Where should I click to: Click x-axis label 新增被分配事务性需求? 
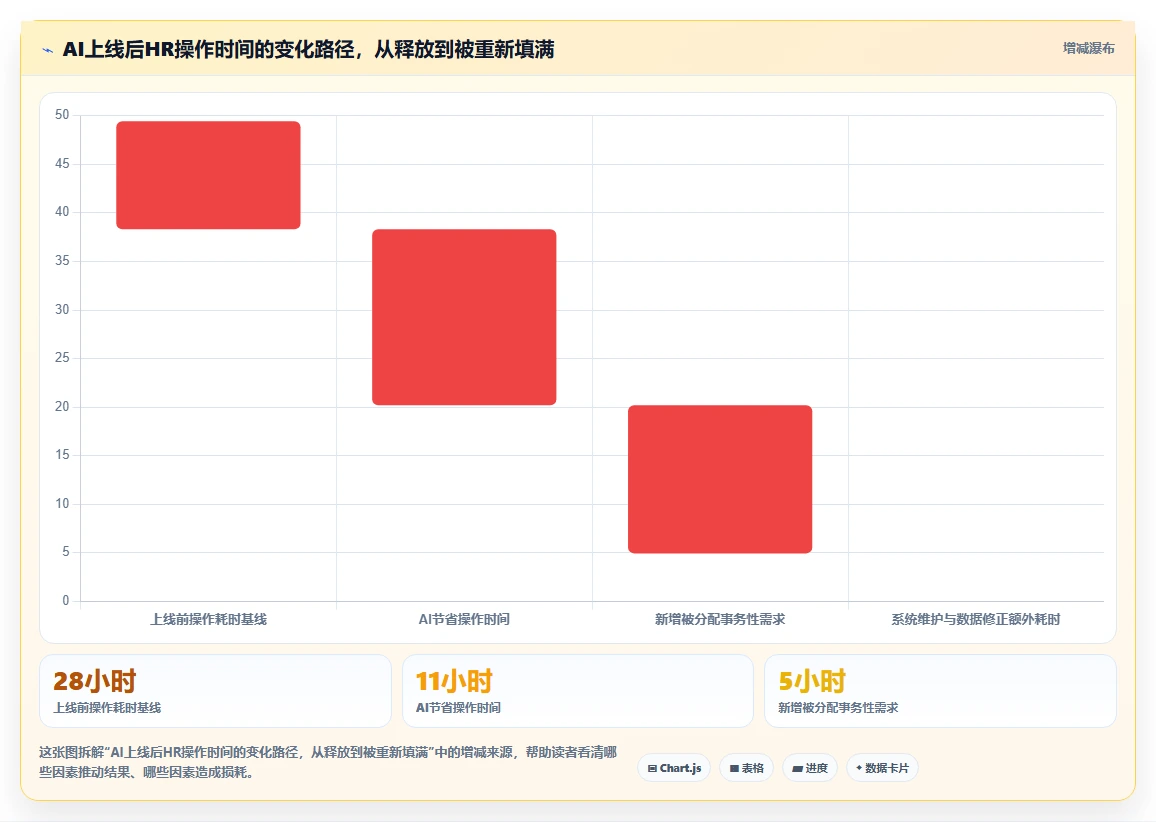pyautogui.click(x=720, y=619)
